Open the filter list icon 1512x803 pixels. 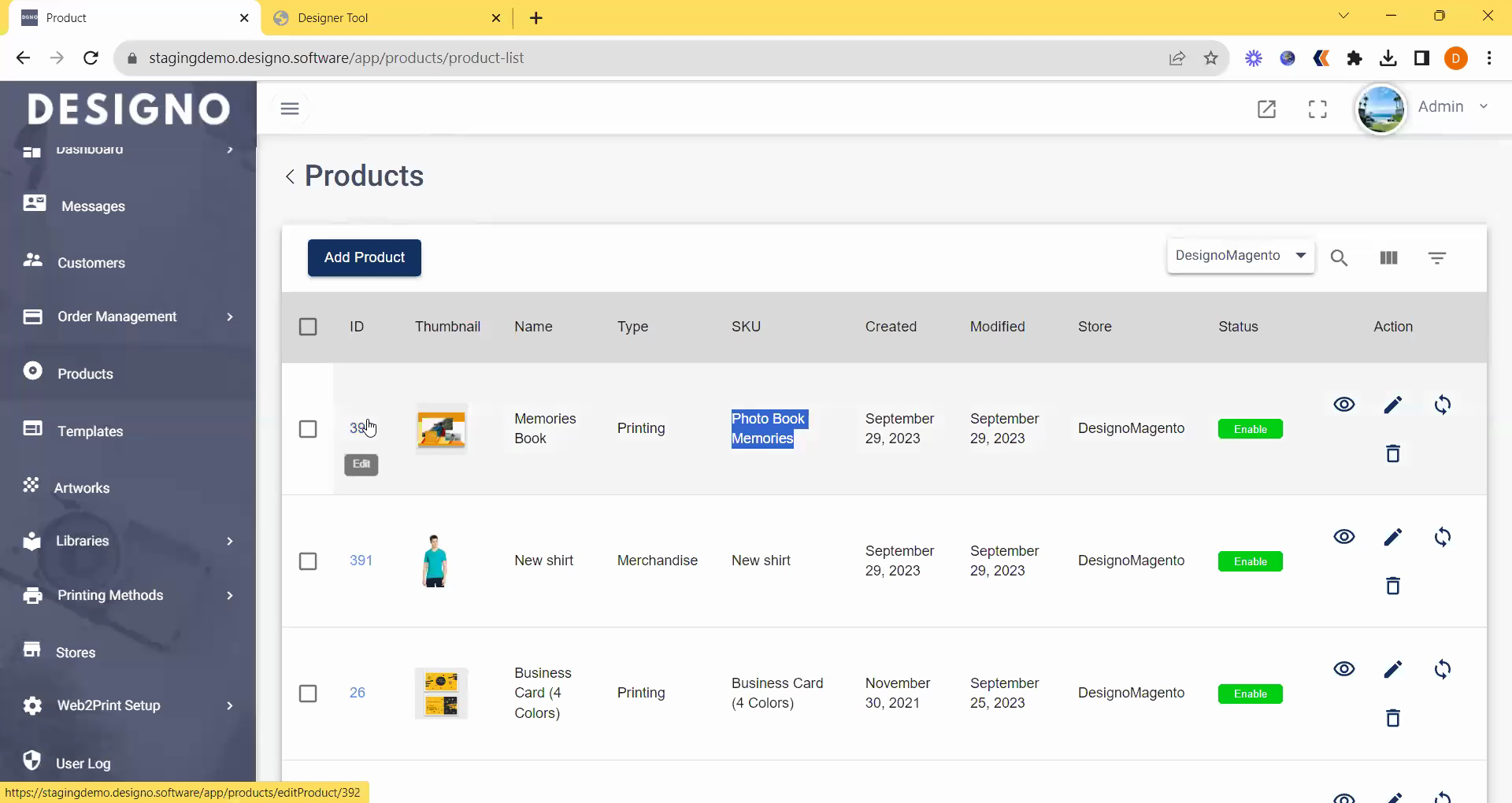click(1436, 258)
